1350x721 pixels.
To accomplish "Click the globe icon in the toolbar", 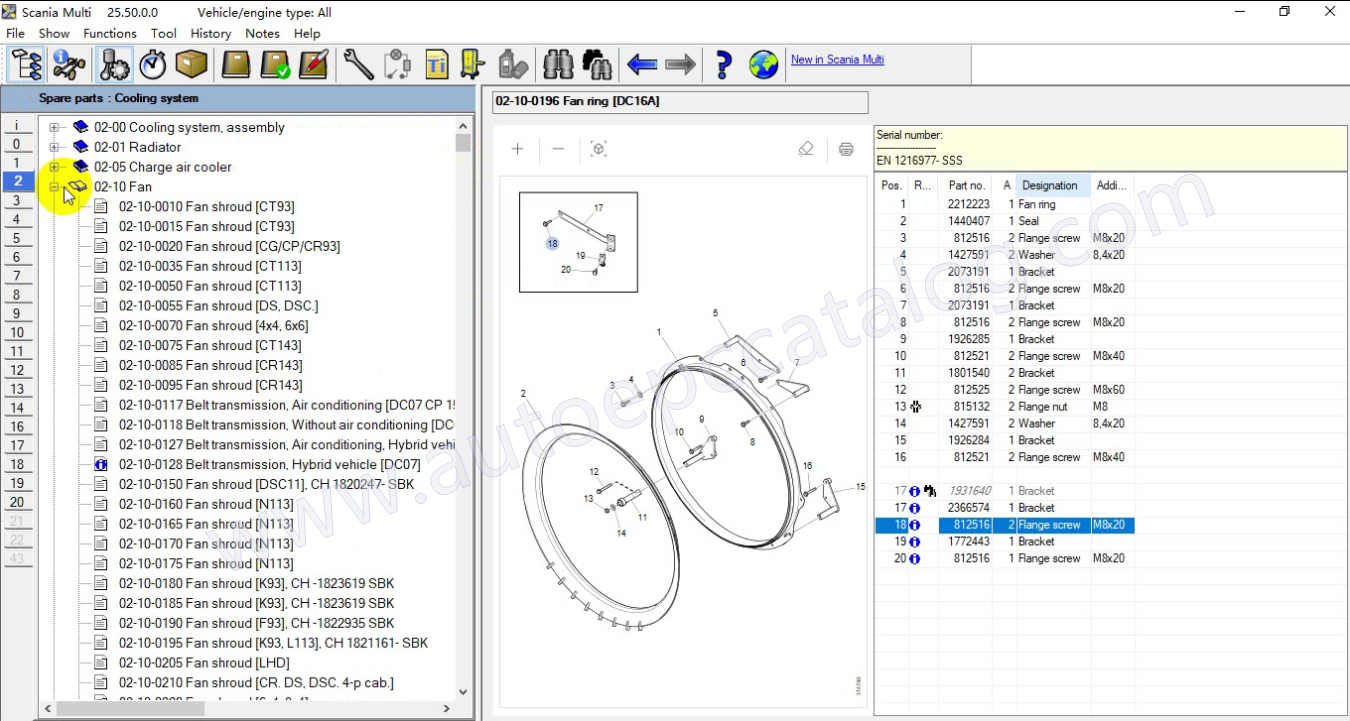I will pos(764,65).
